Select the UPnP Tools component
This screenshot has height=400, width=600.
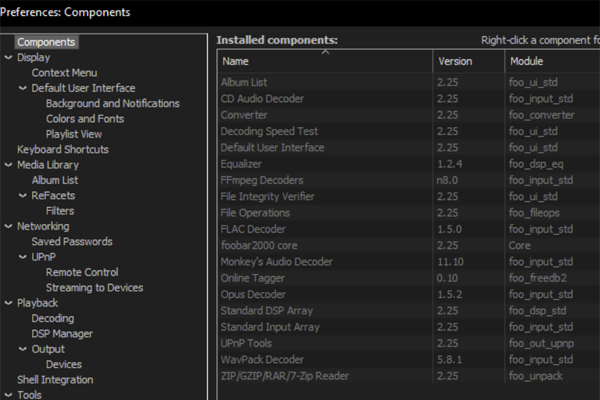409,343
